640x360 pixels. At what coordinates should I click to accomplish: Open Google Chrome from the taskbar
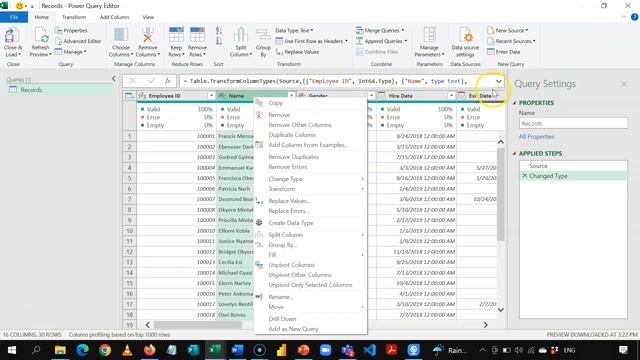pyautogui.click(x=105, y=350)
